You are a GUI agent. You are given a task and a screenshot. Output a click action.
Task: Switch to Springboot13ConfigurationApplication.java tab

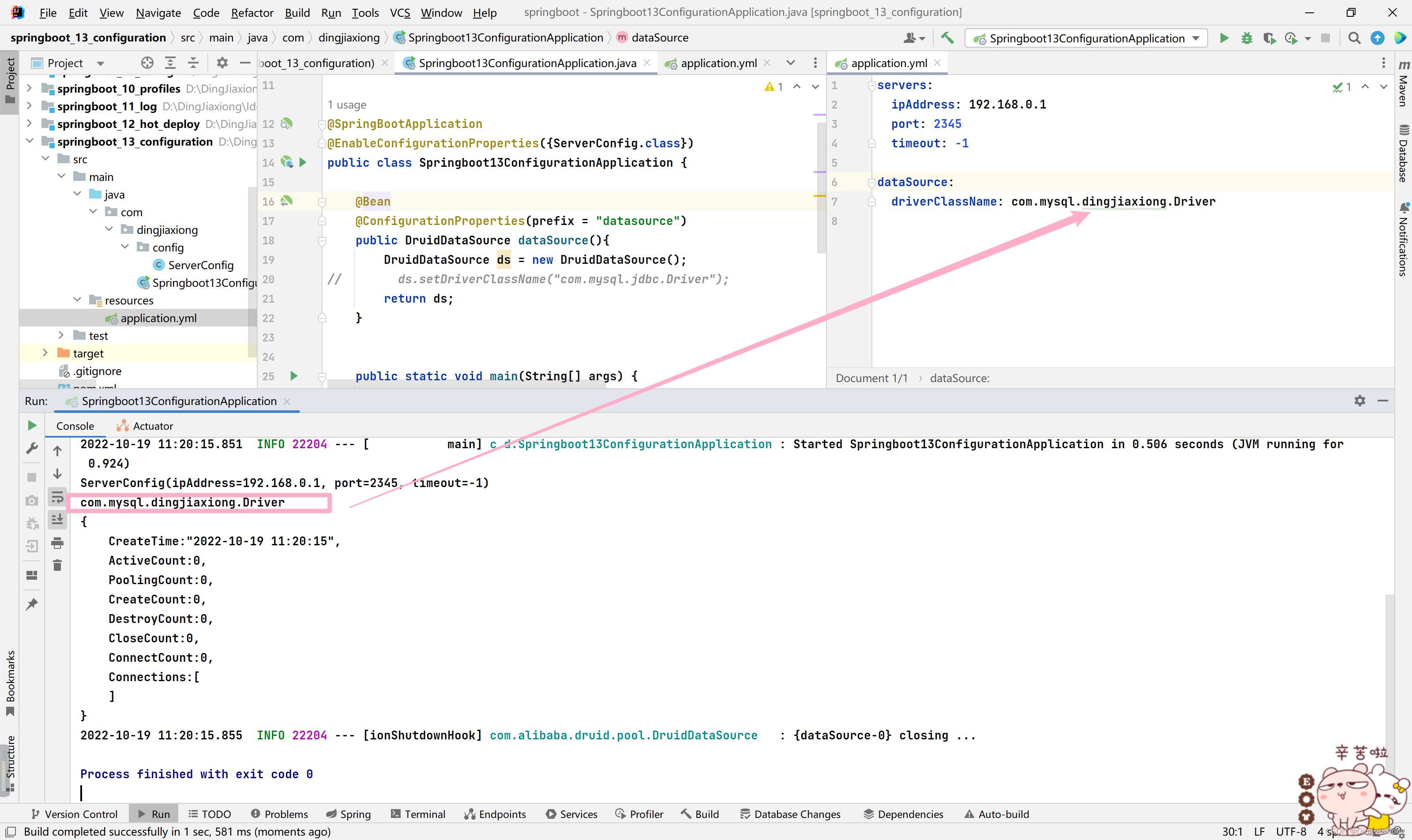pyautogui.click(x=526, y=63)
